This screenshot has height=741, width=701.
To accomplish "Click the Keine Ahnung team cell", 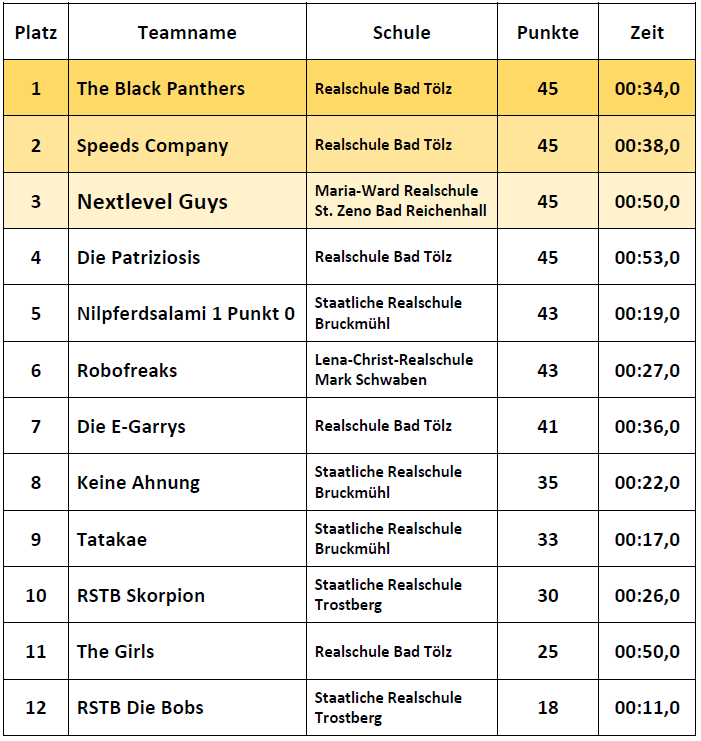I will pyautogui.click(x=138, y=482).
